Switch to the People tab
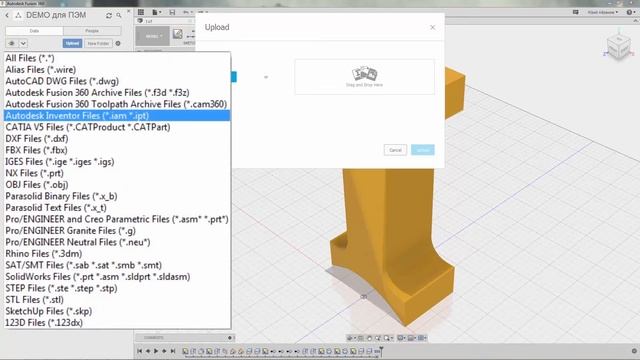The image size is (640, 360). pos(92,31)
